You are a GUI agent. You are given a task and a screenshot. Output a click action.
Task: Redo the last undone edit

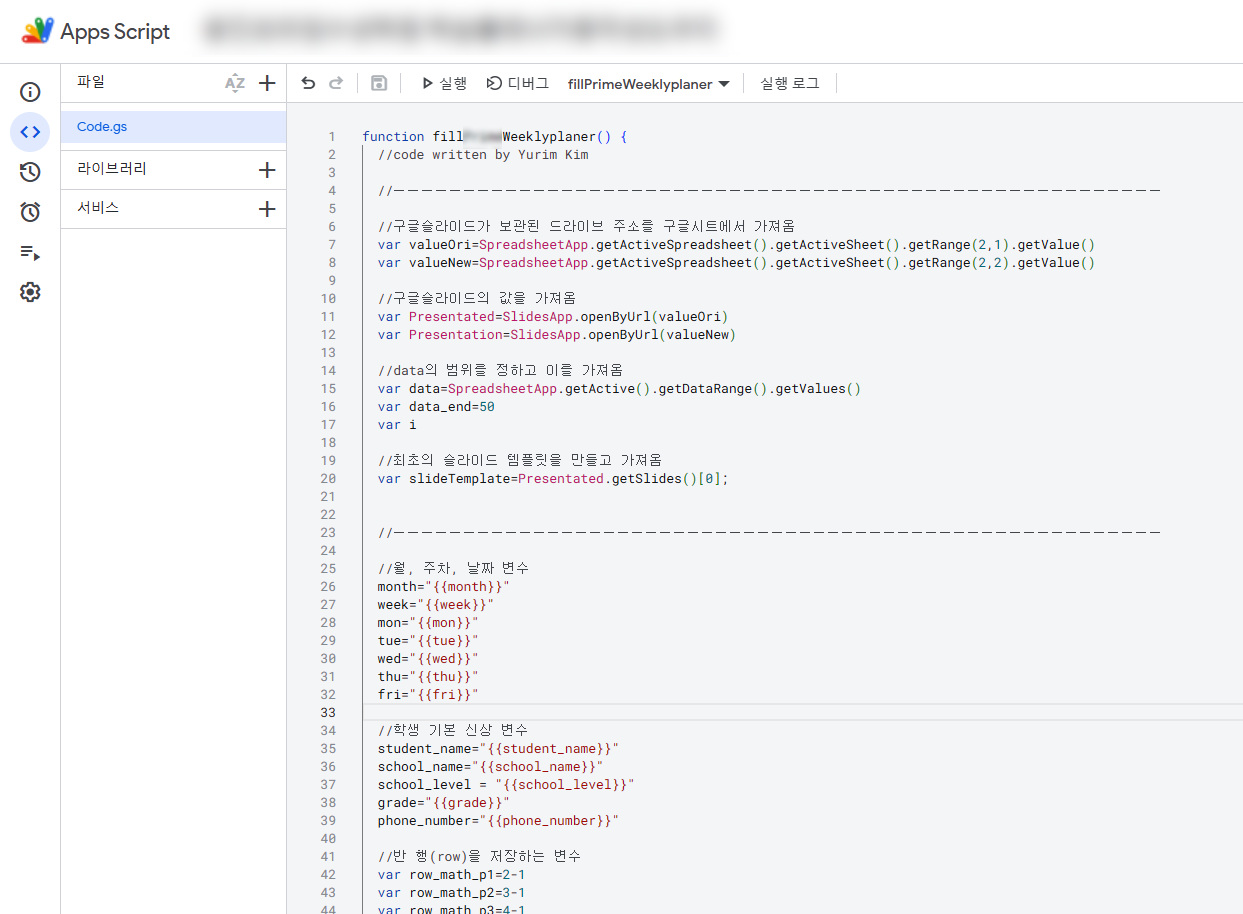pyautogui.click(x=338, y=83)
